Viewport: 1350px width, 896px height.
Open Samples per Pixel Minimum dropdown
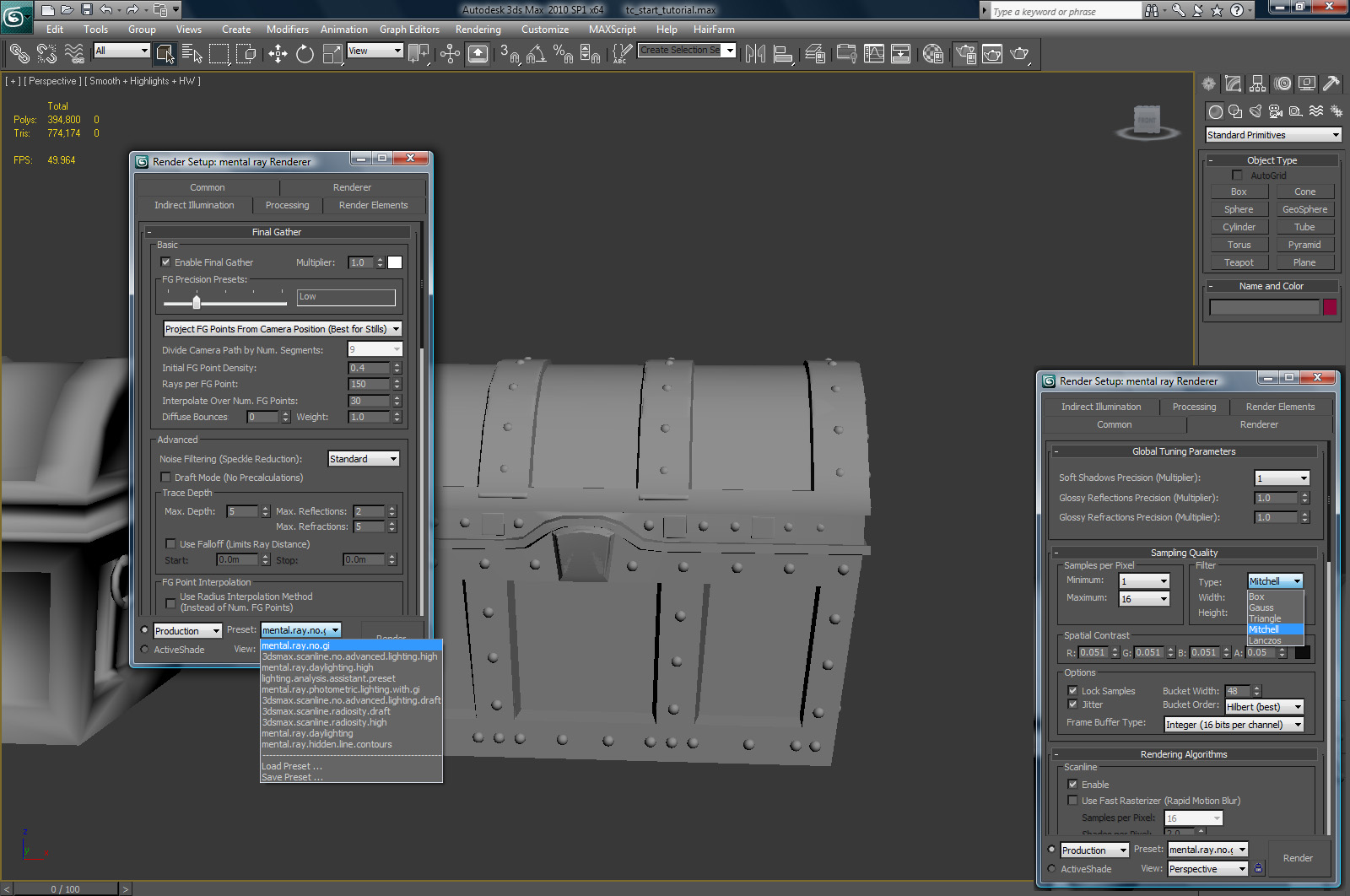1144,581
